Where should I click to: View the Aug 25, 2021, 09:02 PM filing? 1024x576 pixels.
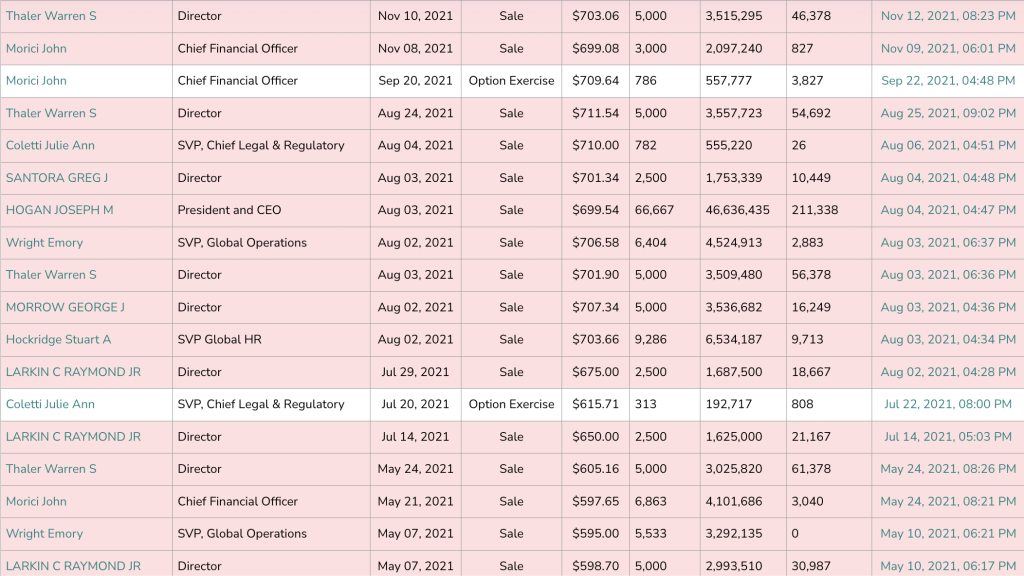(x=947, y=113)
